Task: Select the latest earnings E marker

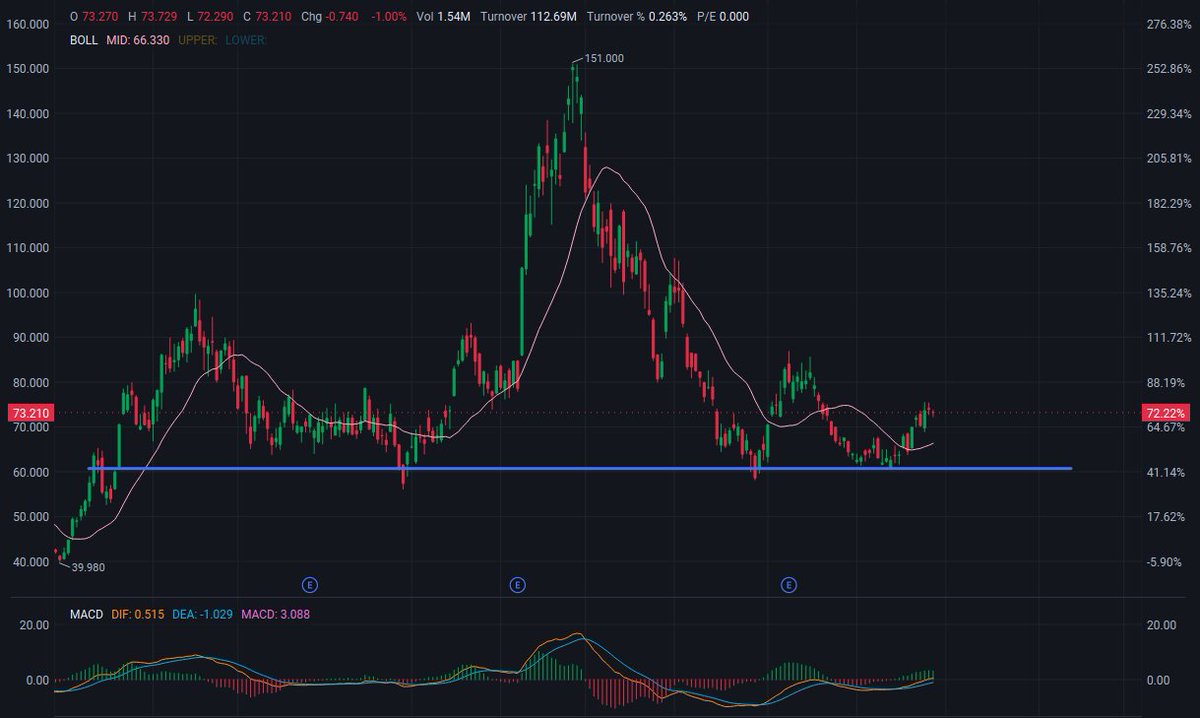Action: click(x=789, y=583)
